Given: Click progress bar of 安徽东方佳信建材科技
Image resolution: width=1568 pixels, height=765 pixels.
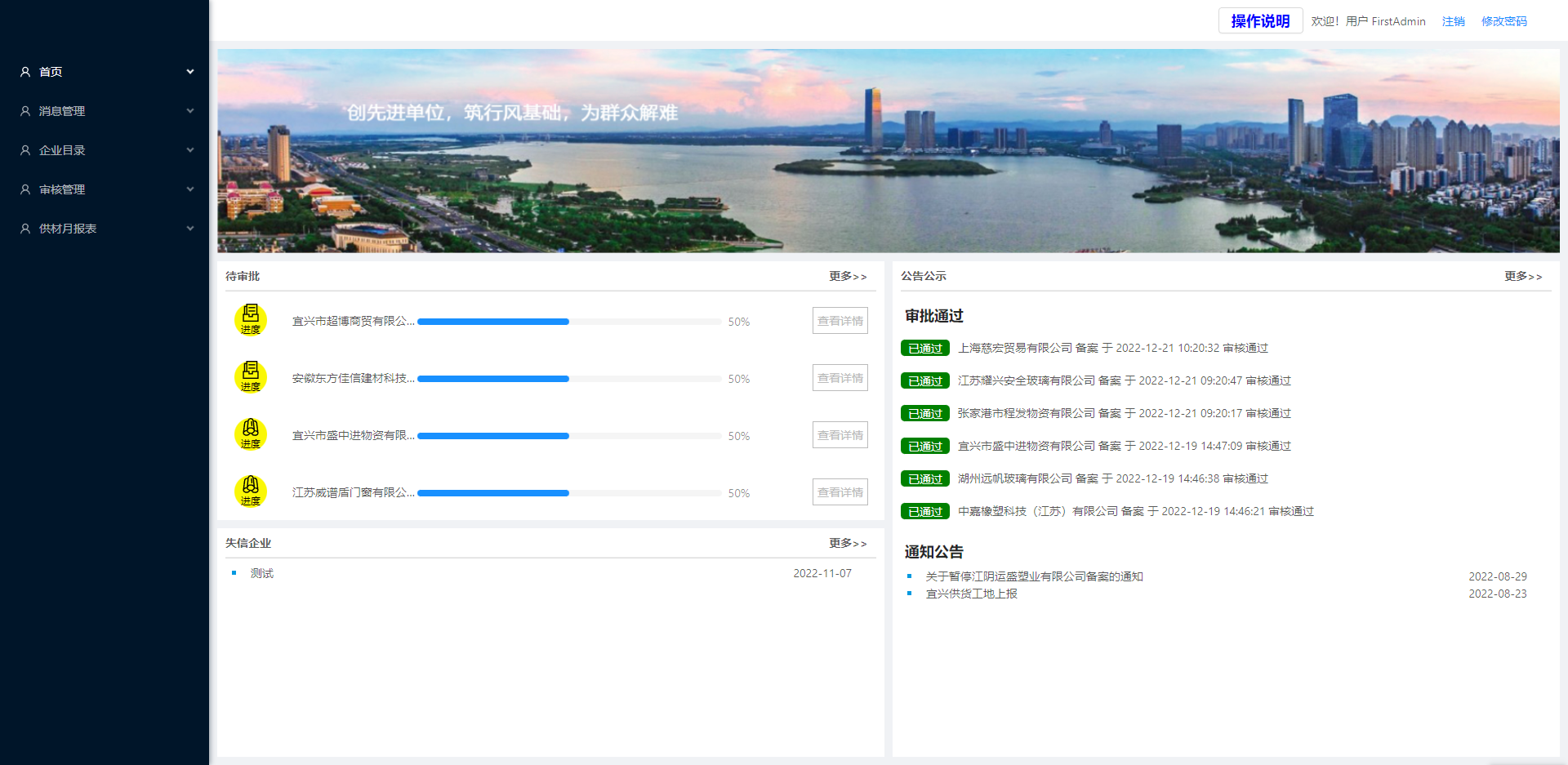Looking at the screenshot, I should [x=569, y=379].
